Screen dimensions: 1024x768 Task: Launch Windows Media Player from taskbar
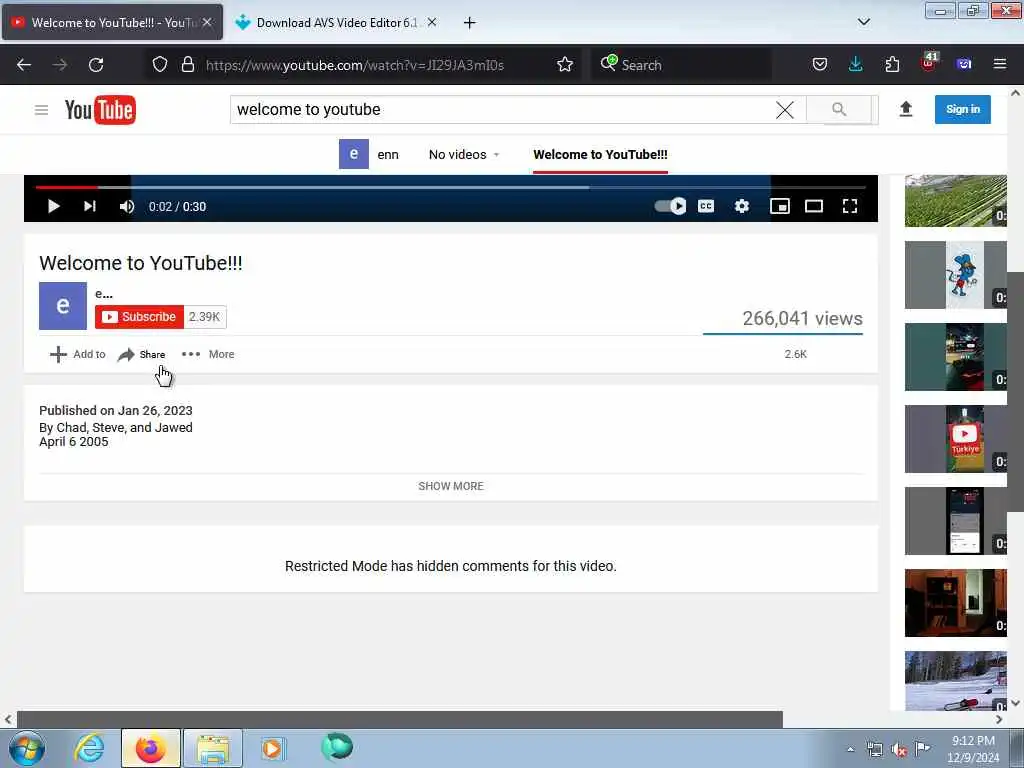272,748
